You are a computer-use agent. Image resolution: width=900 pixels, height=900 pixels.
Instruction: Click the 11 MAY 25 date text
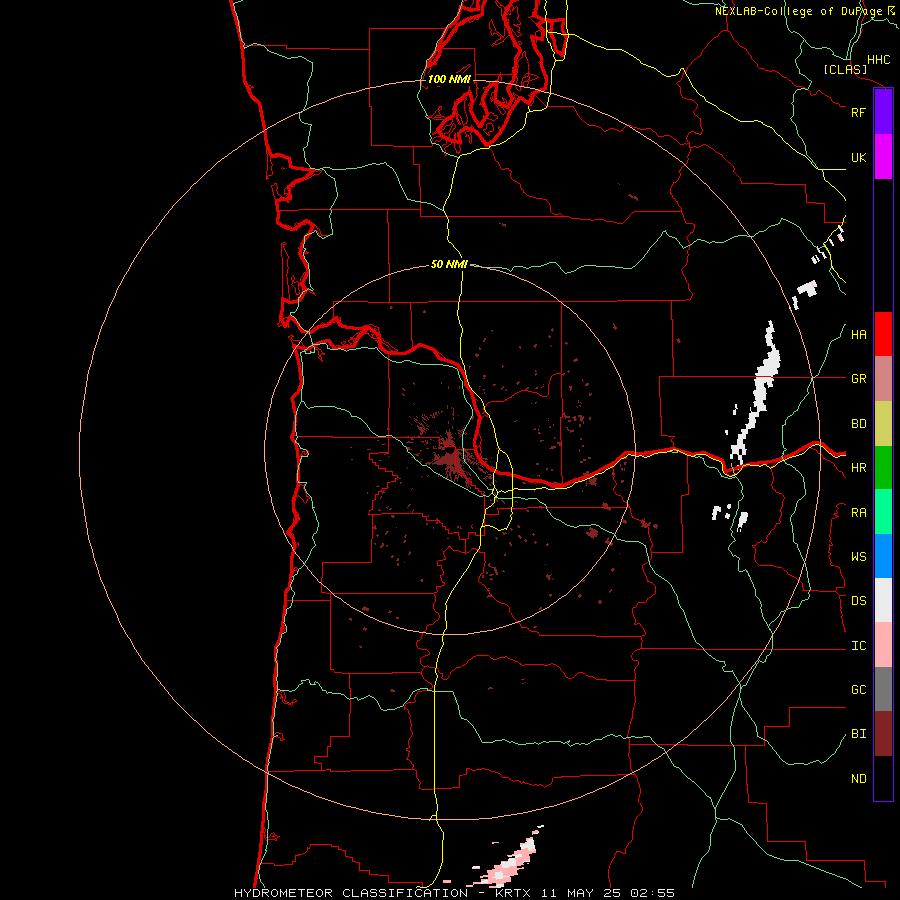(x=581, y=893)
